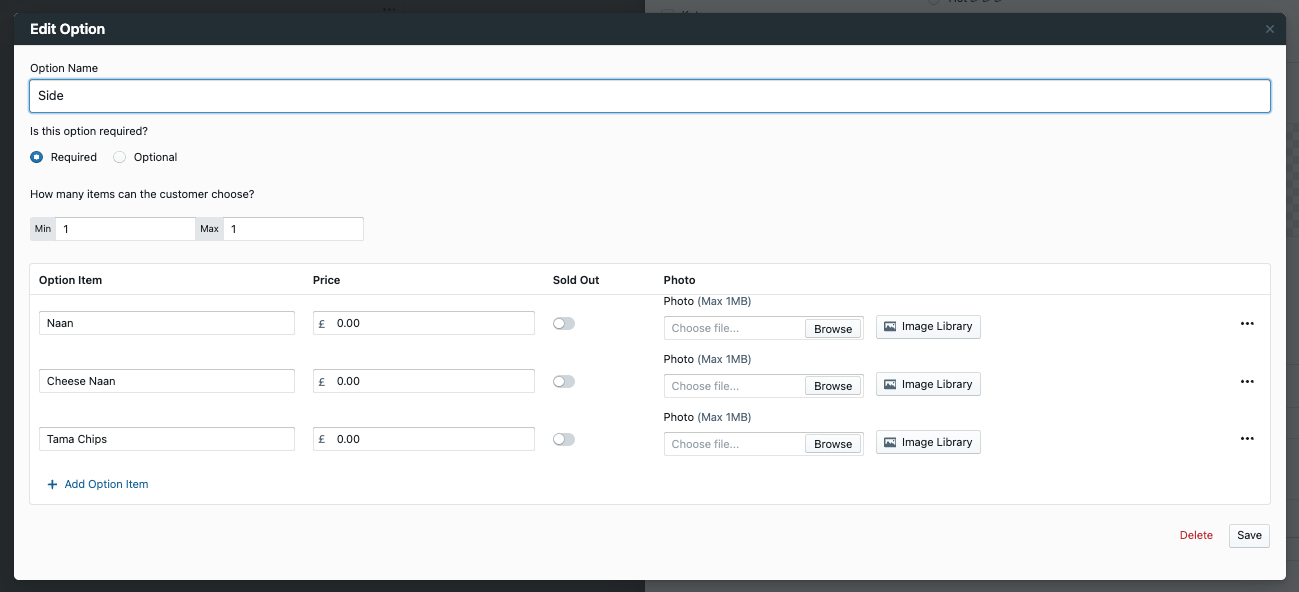Toggle Sold Out for Cheese Naan
This screenshot has height=592, width=1299.
tap(563, 381)
